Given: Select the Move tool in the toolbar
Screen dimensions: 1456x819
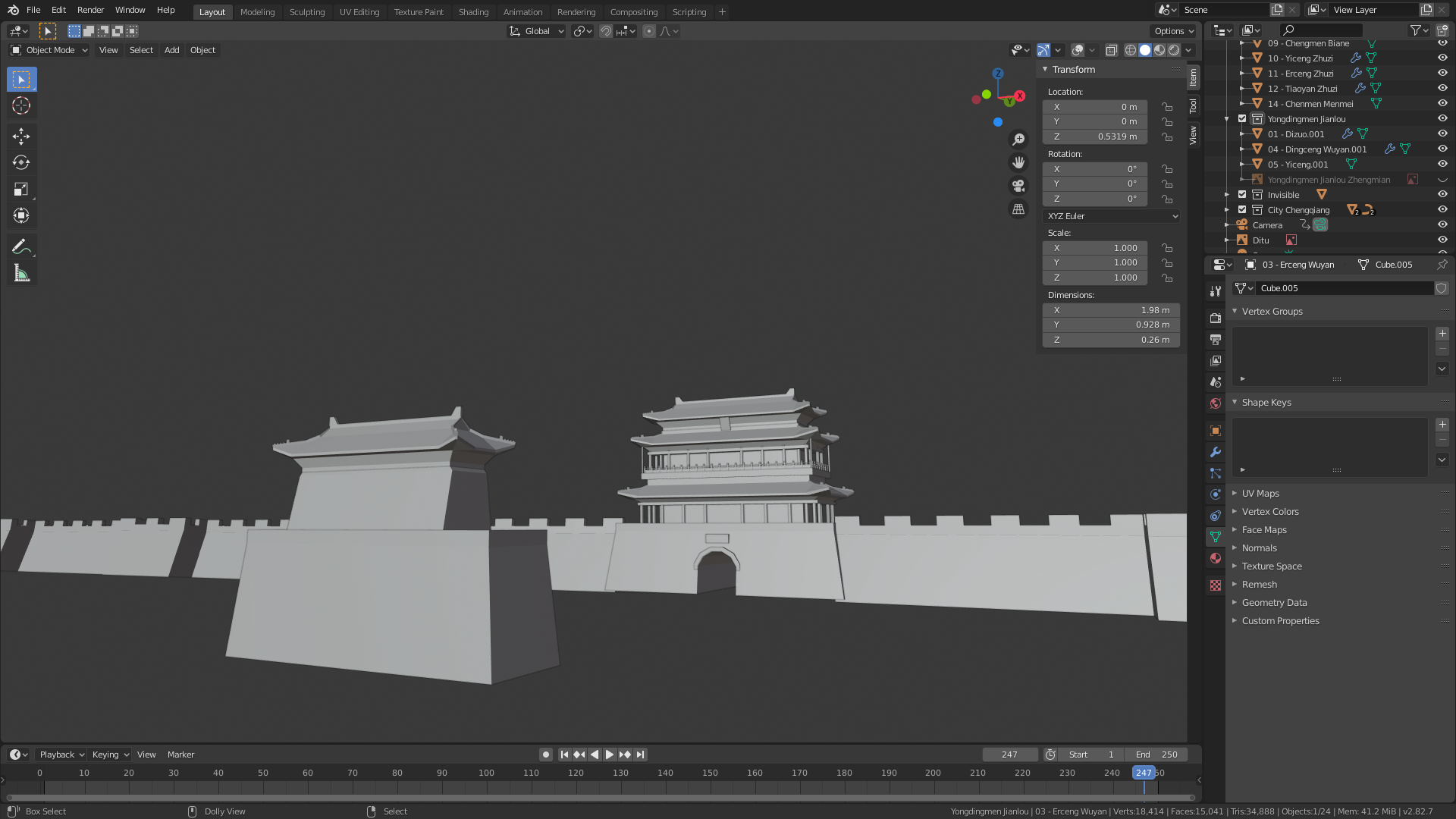Looking at the screenshot, I should pyautogui.click(x=21, y=136).
